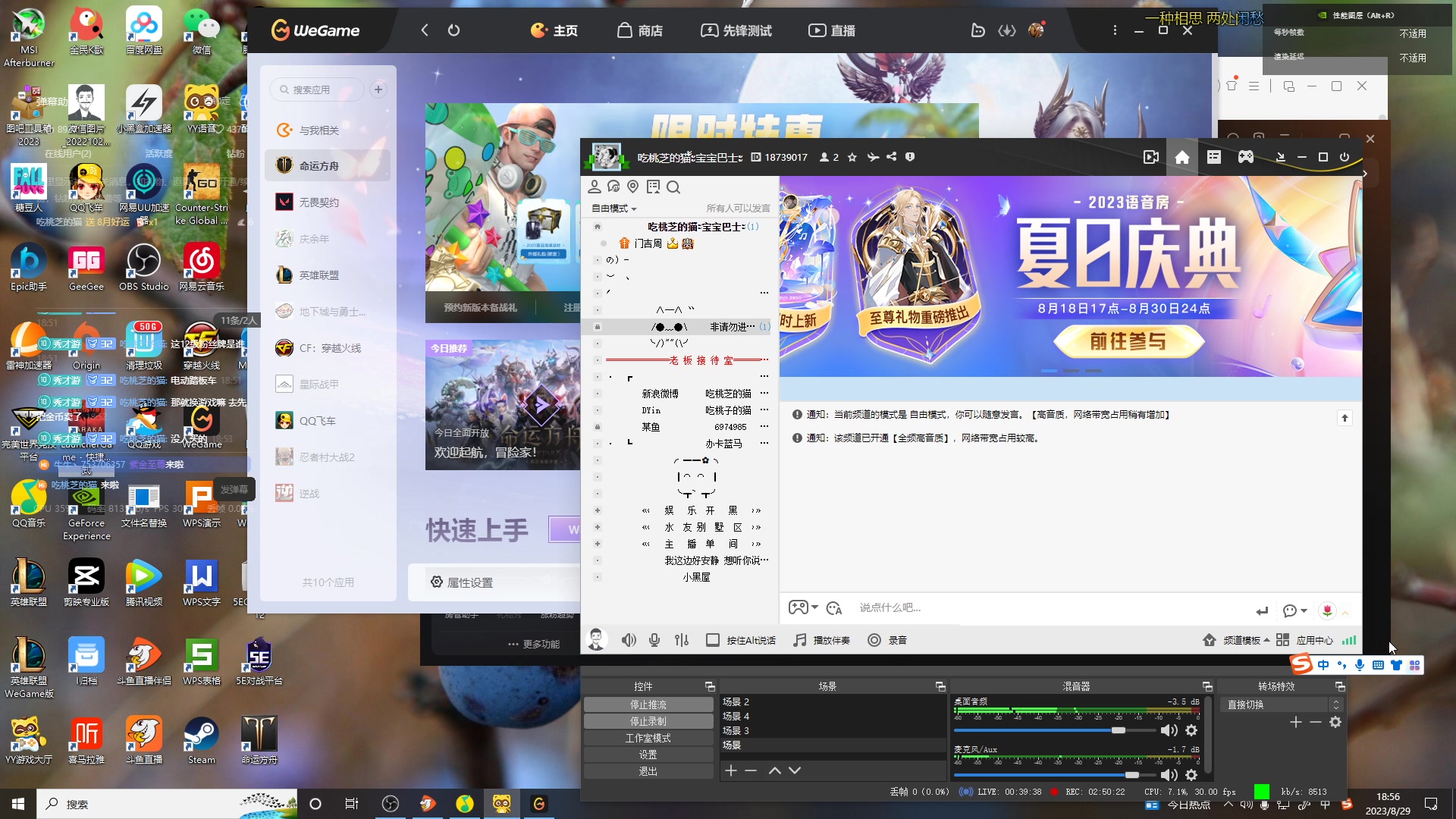1456x819 pixels.
Task: Select 英雄联盟 in WeGame sidebar
Action: pos(328,275)
